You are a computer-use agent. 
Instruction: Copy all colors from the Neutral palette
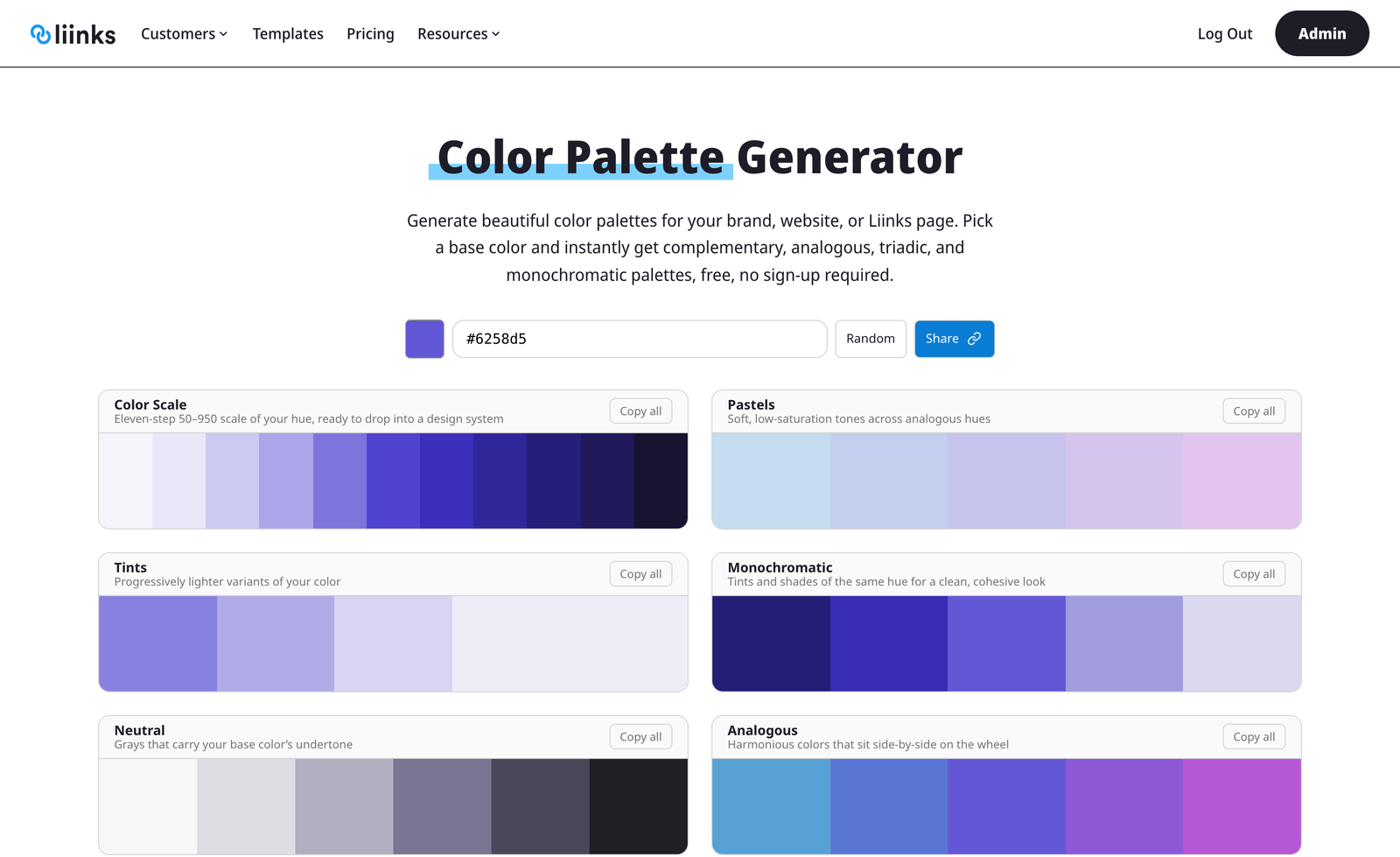coord(640,736)
